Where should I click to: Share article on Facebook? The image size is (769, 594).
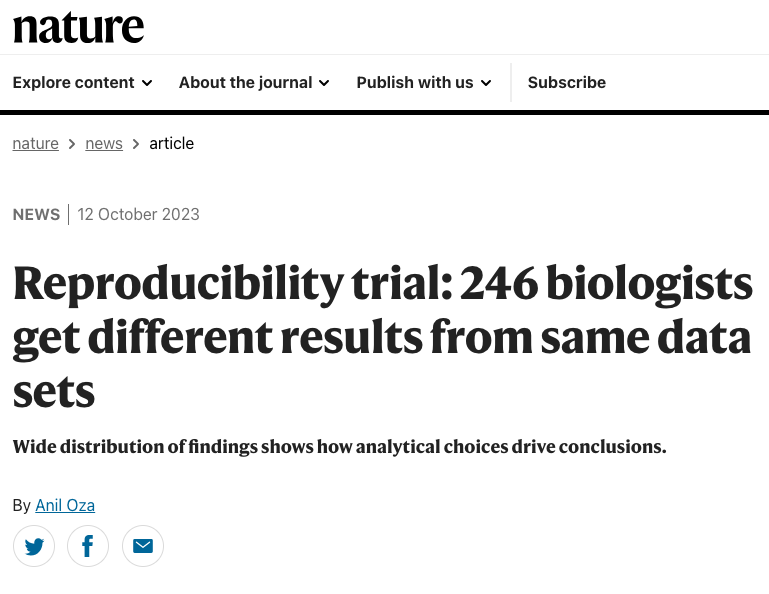click(x=88, y=546)
